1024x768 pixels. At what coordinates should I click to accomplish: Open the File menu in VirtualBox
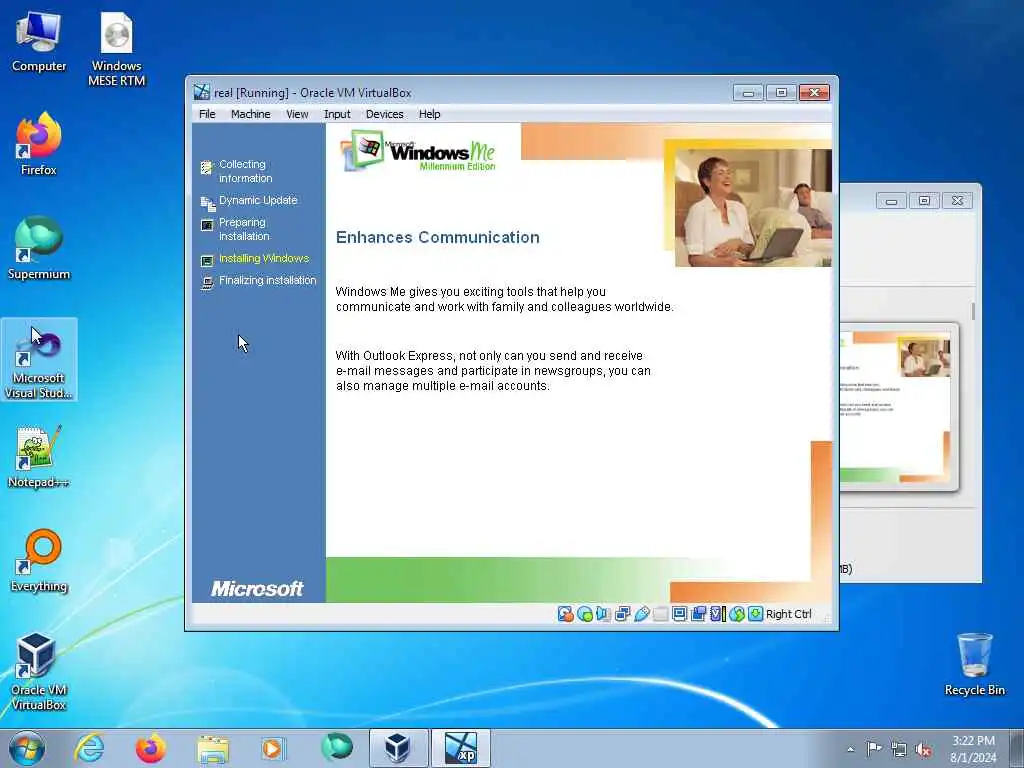click(x=207, y=114)
